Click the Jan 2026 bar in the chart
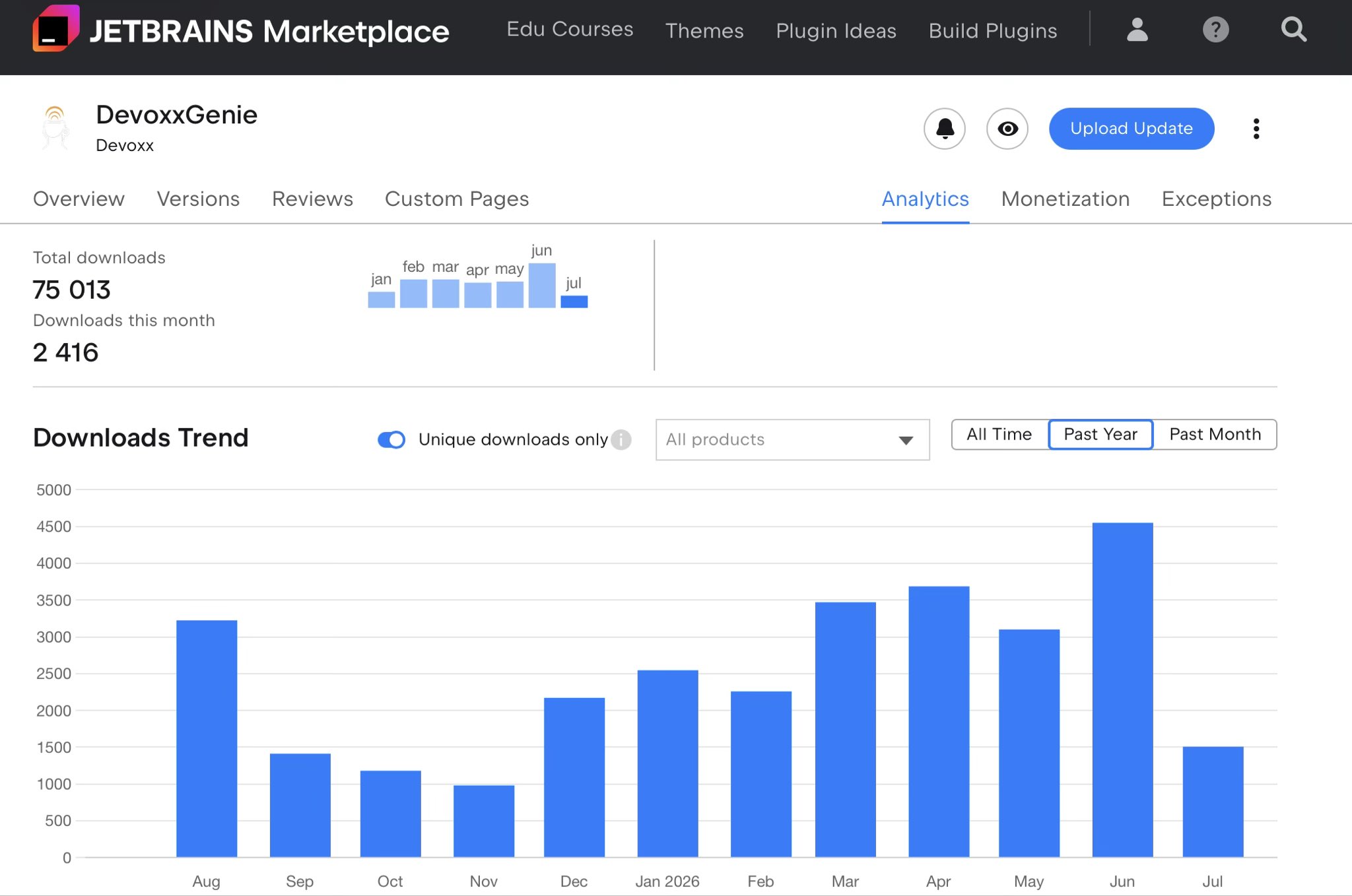Screen dimensions: 1352x896 tap(667, 763)
